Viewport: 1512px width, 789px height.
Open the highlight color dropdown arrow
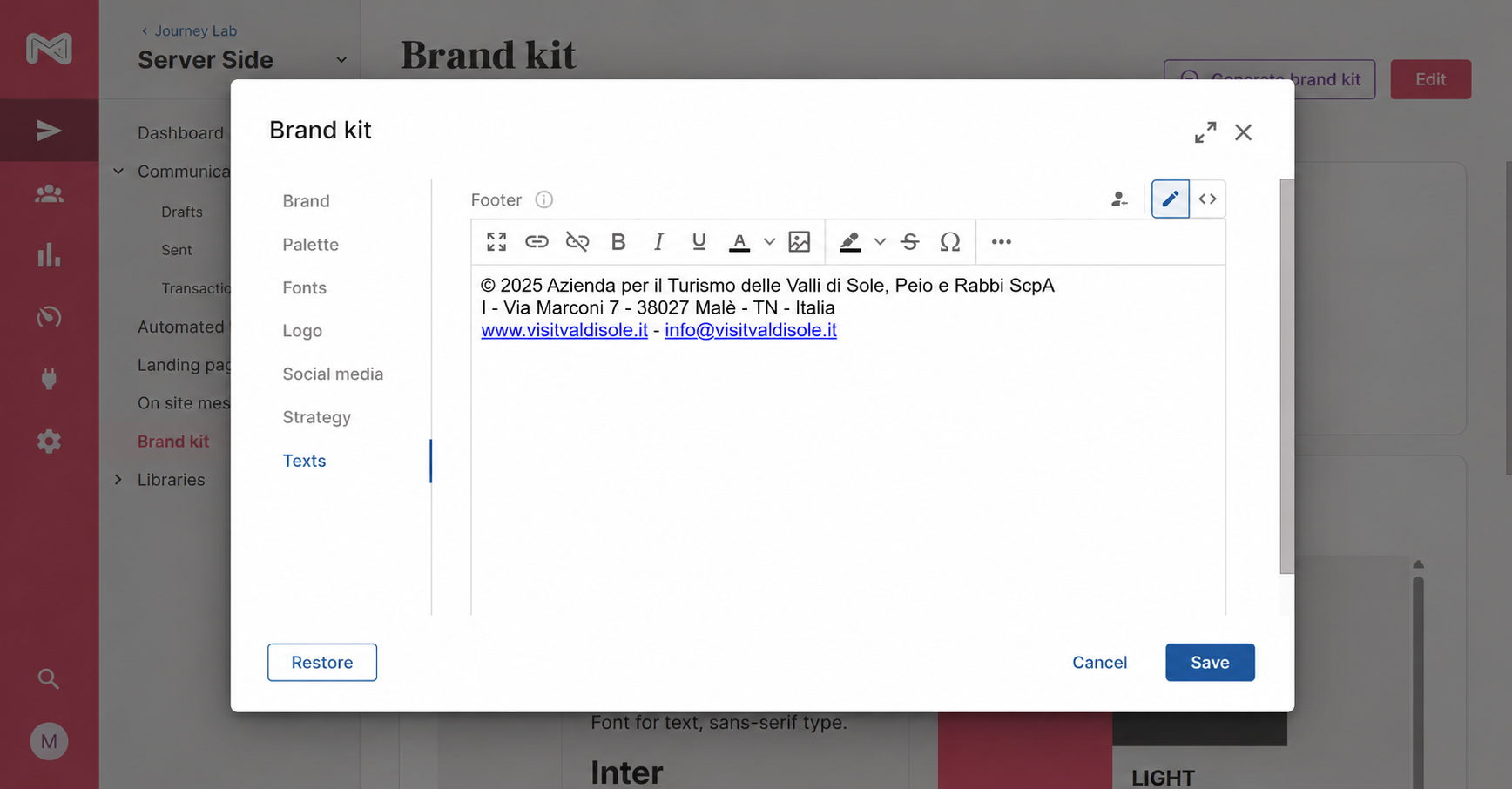880,242
